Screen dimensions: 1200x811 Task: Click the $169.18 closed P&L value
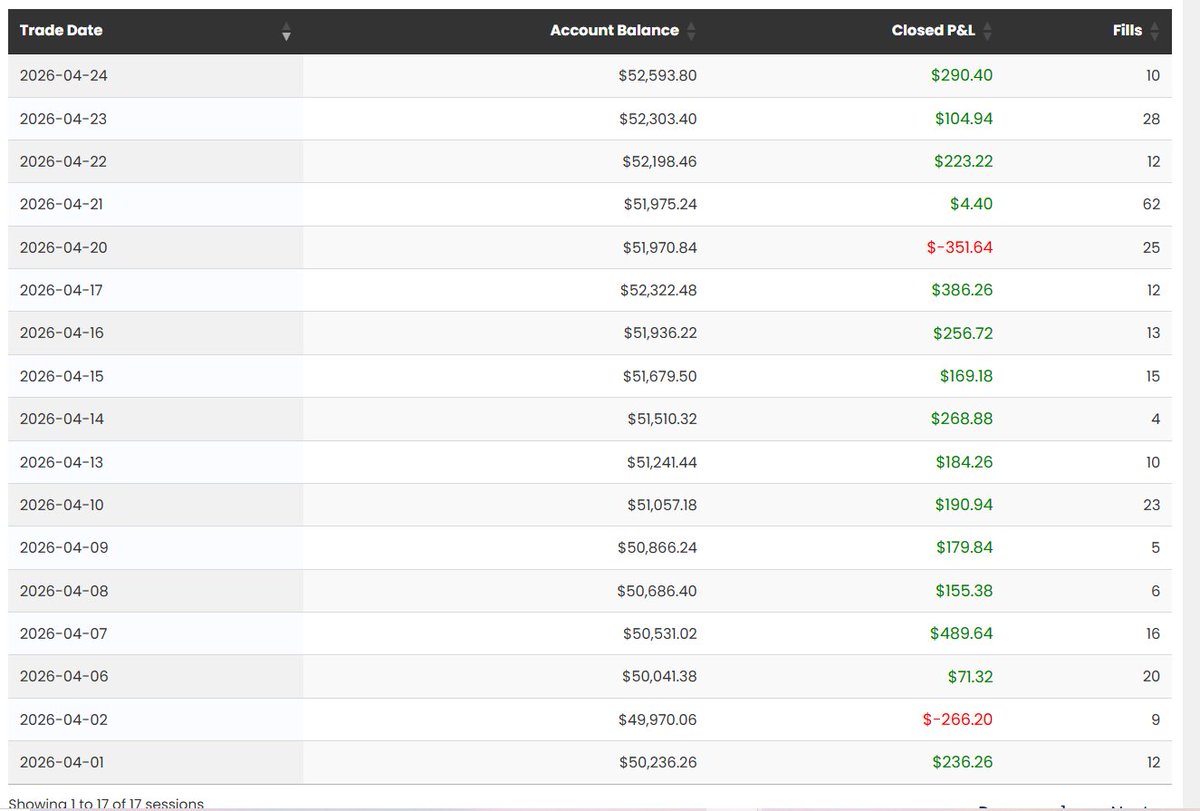pos(966,377)
